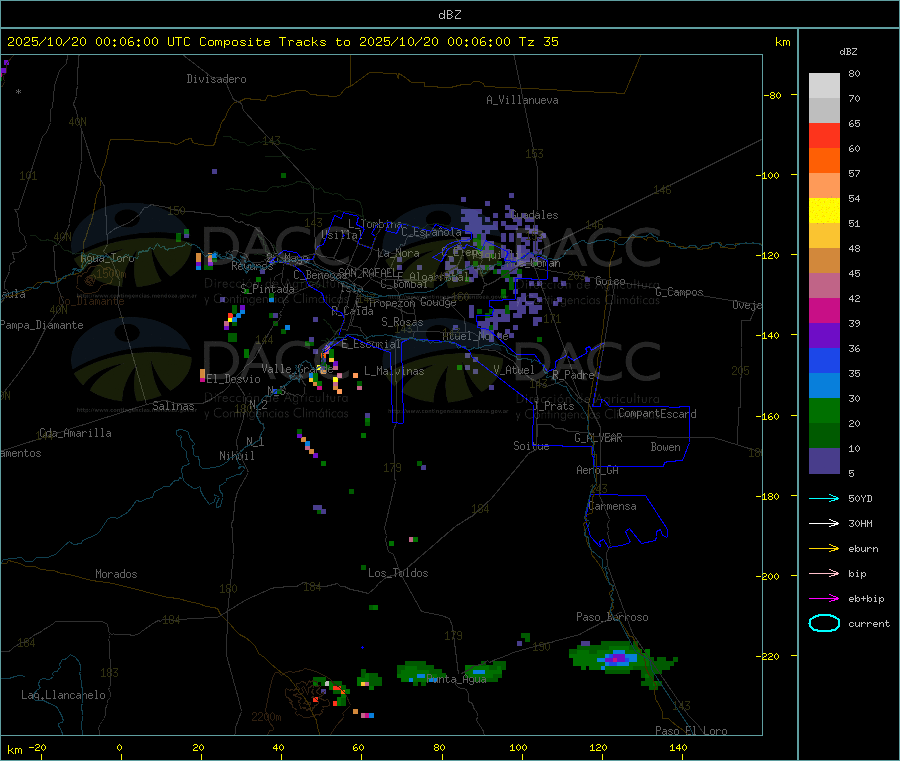Click the pink bip arrow in legend

pyautogui.click(x=824, y=573)
